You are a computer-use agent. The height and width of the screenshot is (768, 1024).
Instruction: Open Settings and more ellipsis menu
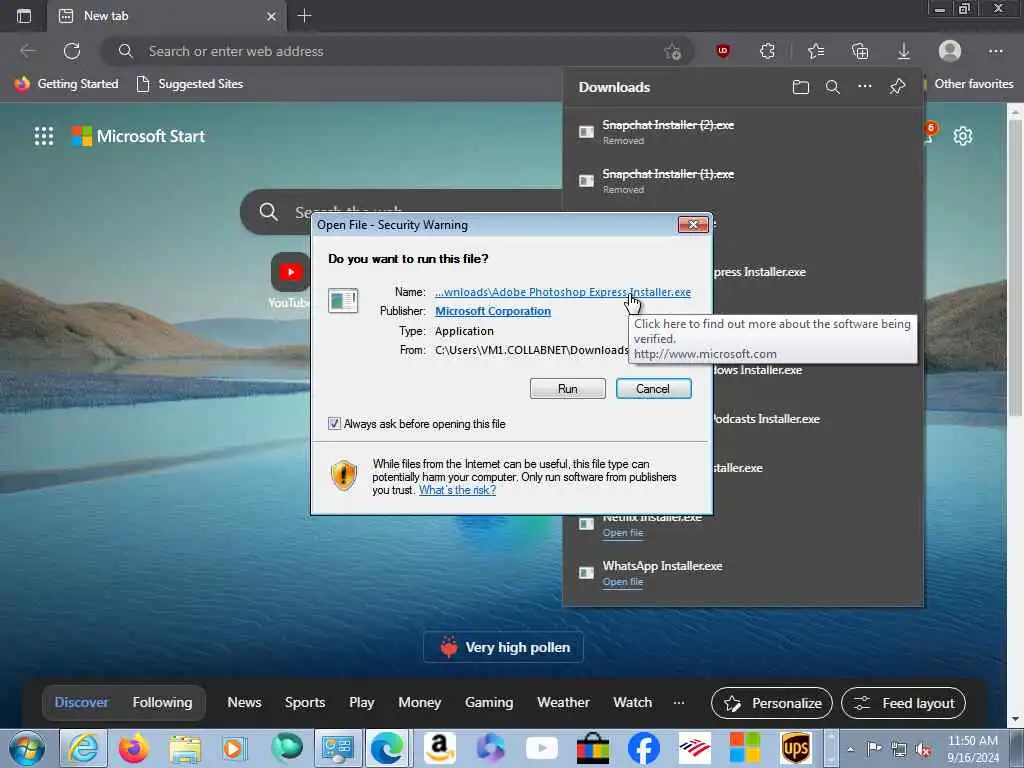995,51
